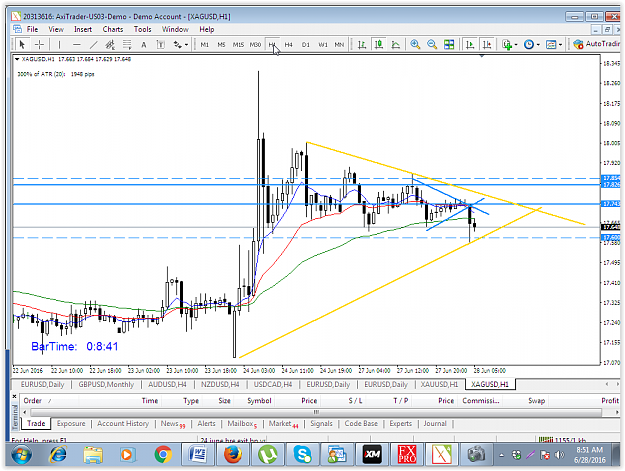Zoom out on the chart
This screenshot has height=471, width=625.
[x=432, y=44]
